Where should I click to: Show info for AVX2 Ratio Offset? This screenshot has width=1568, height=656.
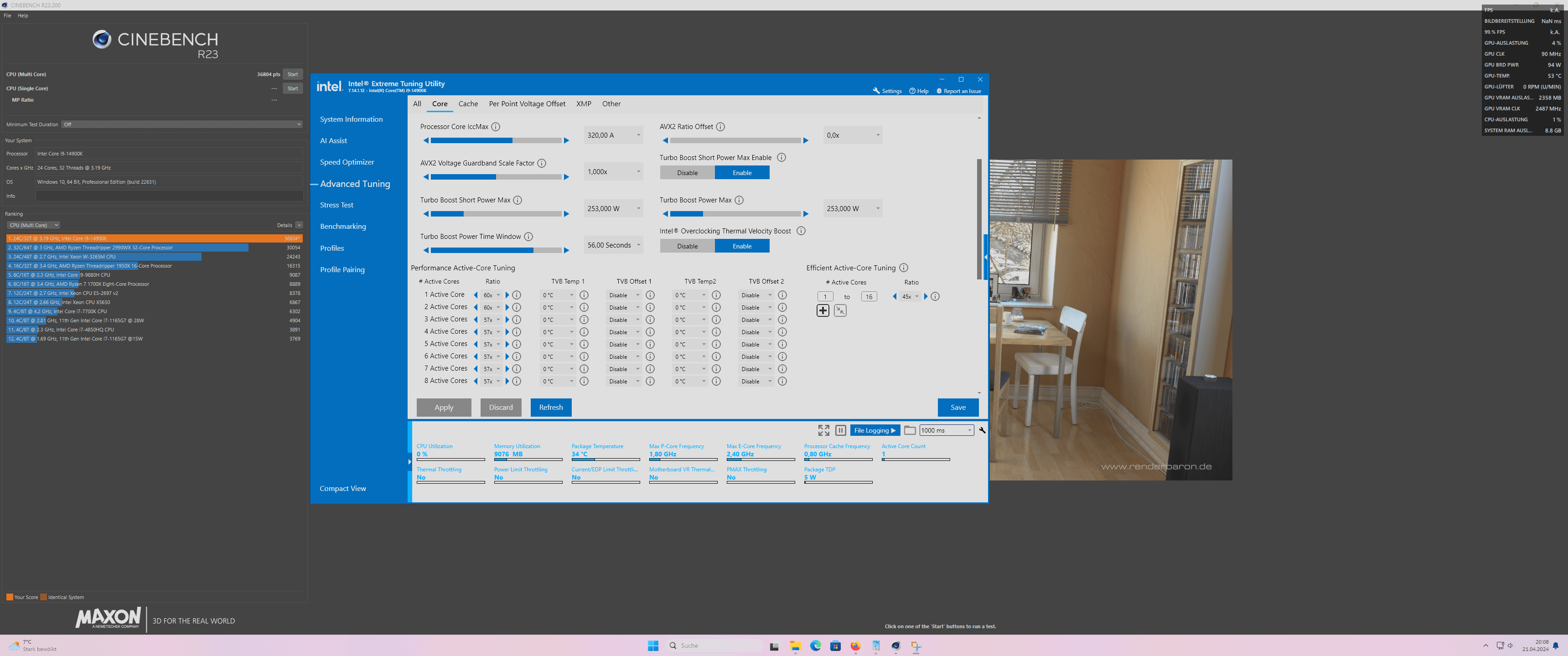coord(720,127)
